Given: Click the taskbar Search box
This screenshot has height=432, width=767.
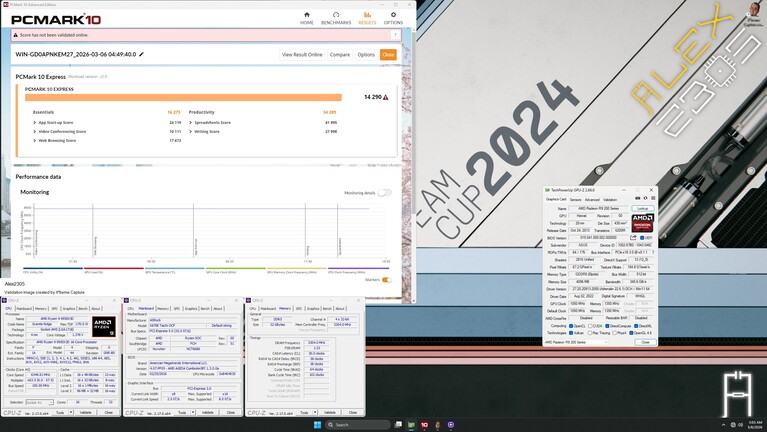Looking at the screenshot, I should click(x=359, y=425).
